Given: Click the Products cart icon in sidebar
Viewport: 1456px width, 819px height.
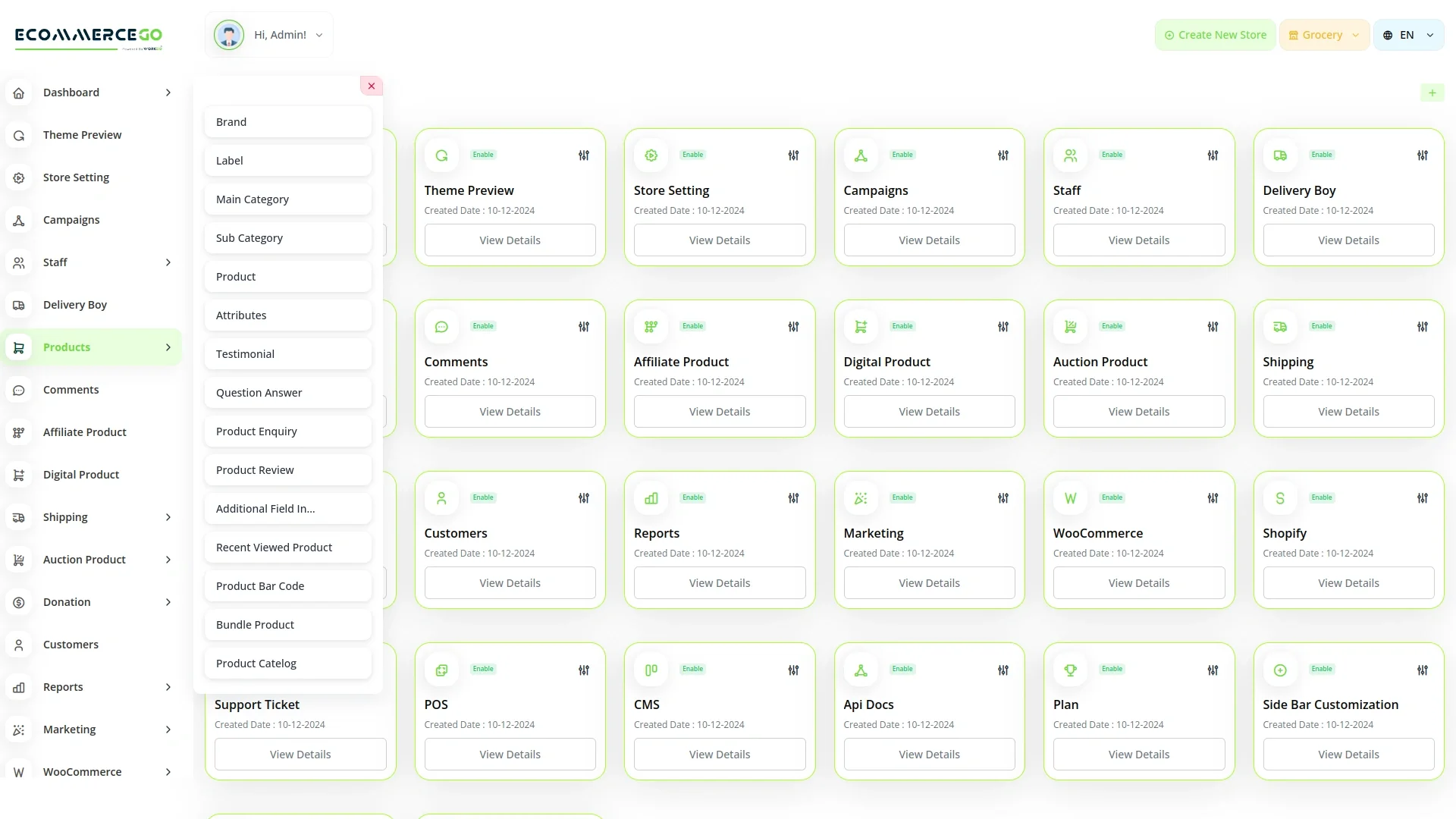Looking at the screenshot, I should point(19,347).
